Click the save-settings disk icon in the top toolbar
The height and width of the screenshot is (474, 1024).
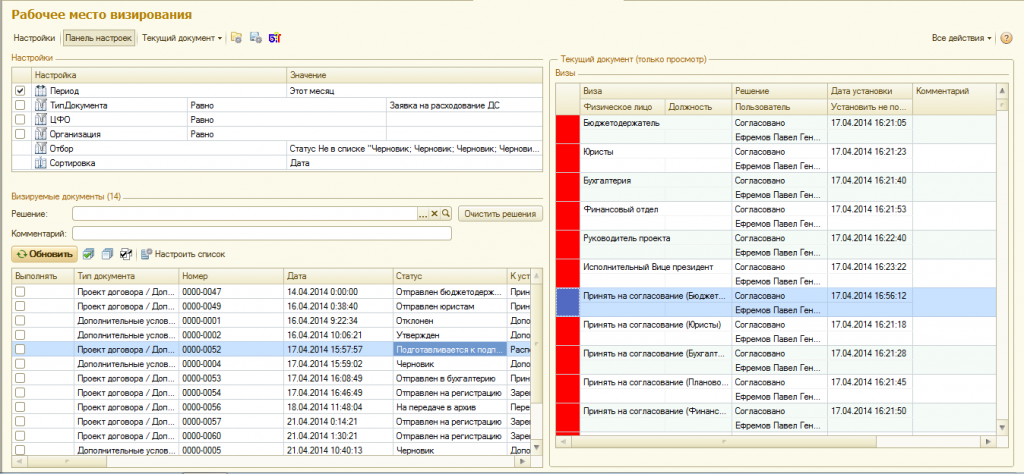255,38
